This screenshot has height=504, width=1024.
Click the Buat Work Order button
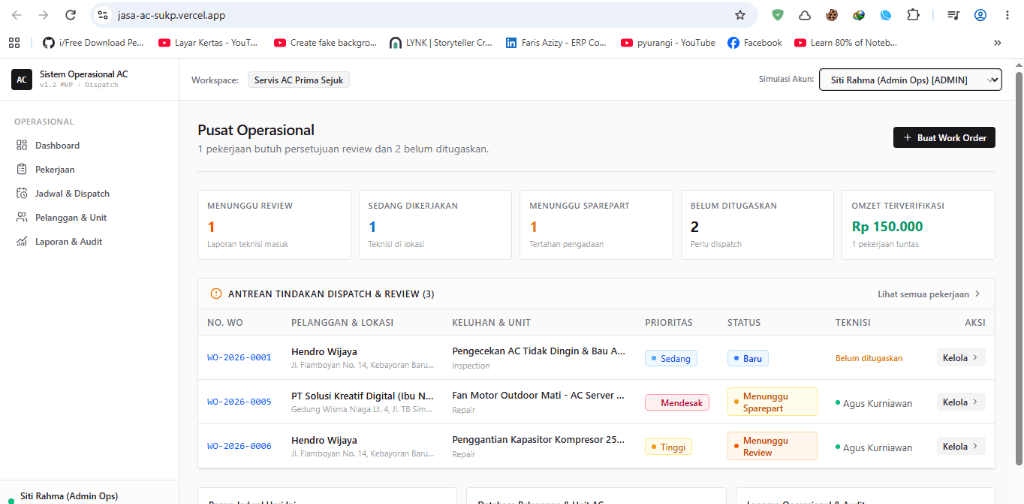click(944, 138)
